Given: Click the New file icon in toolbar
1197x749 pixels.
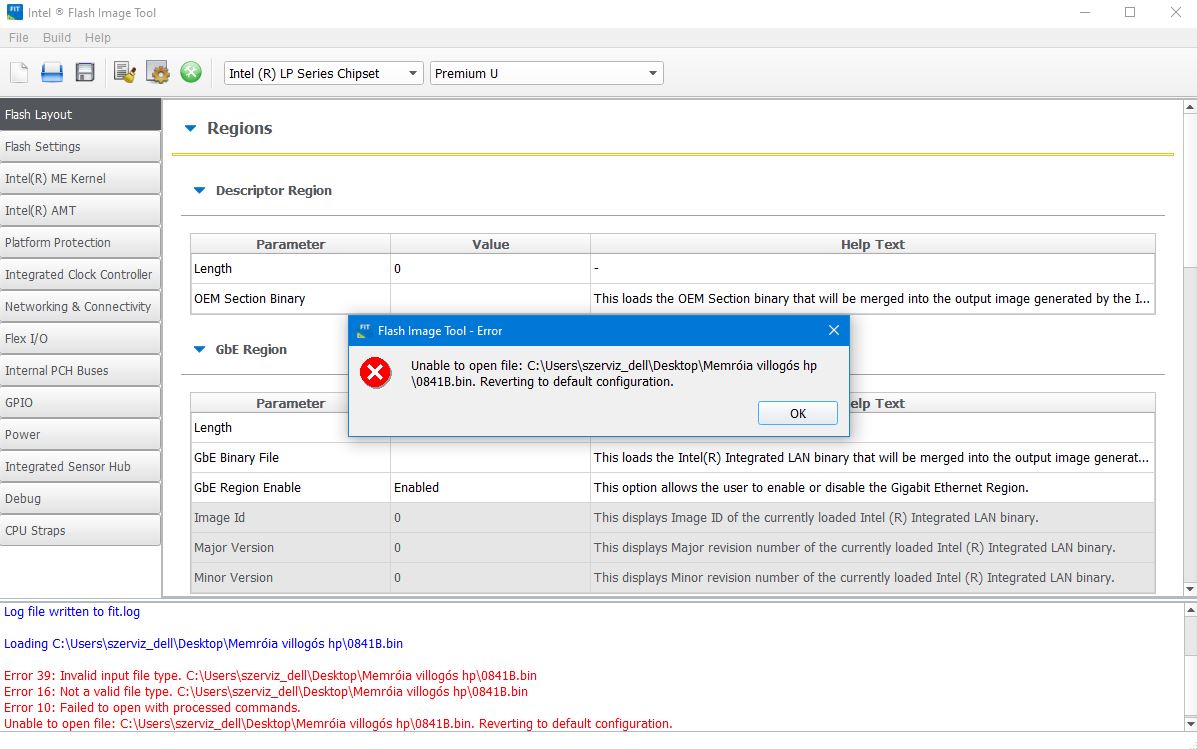Looking at the screenshot, I should [x=19, y=72].
